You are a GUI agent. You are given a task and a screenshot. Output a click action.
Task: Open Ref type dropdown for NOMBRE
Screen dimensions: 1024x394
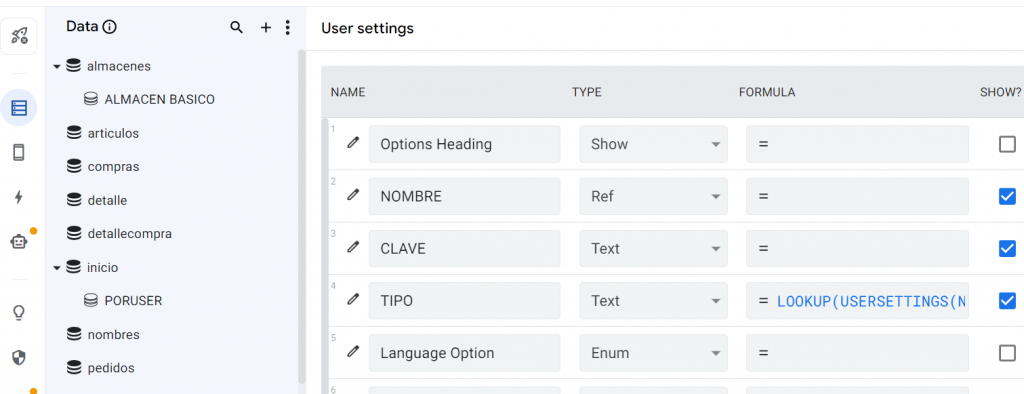[x=653, y=196]
